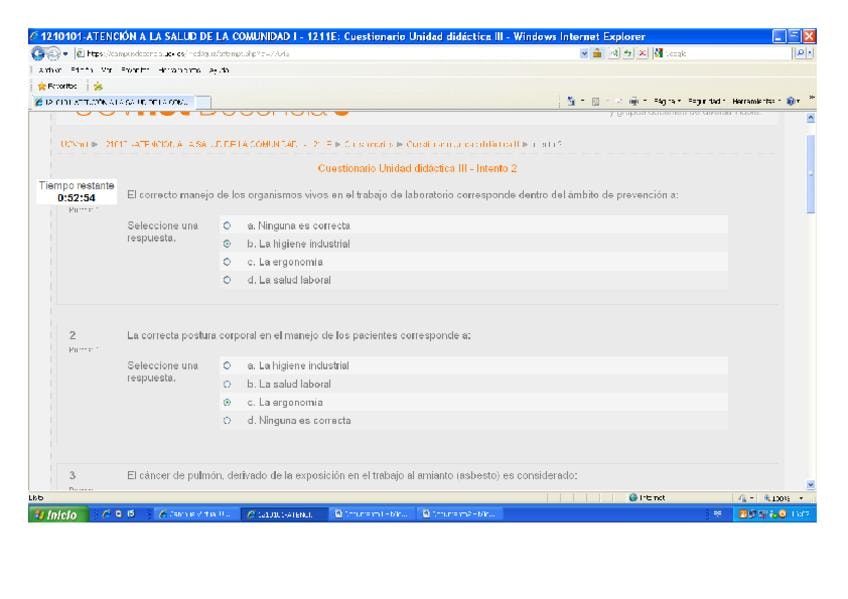
Task: Click the UCVnet breadcrumb link
Action: coord(74,144)
